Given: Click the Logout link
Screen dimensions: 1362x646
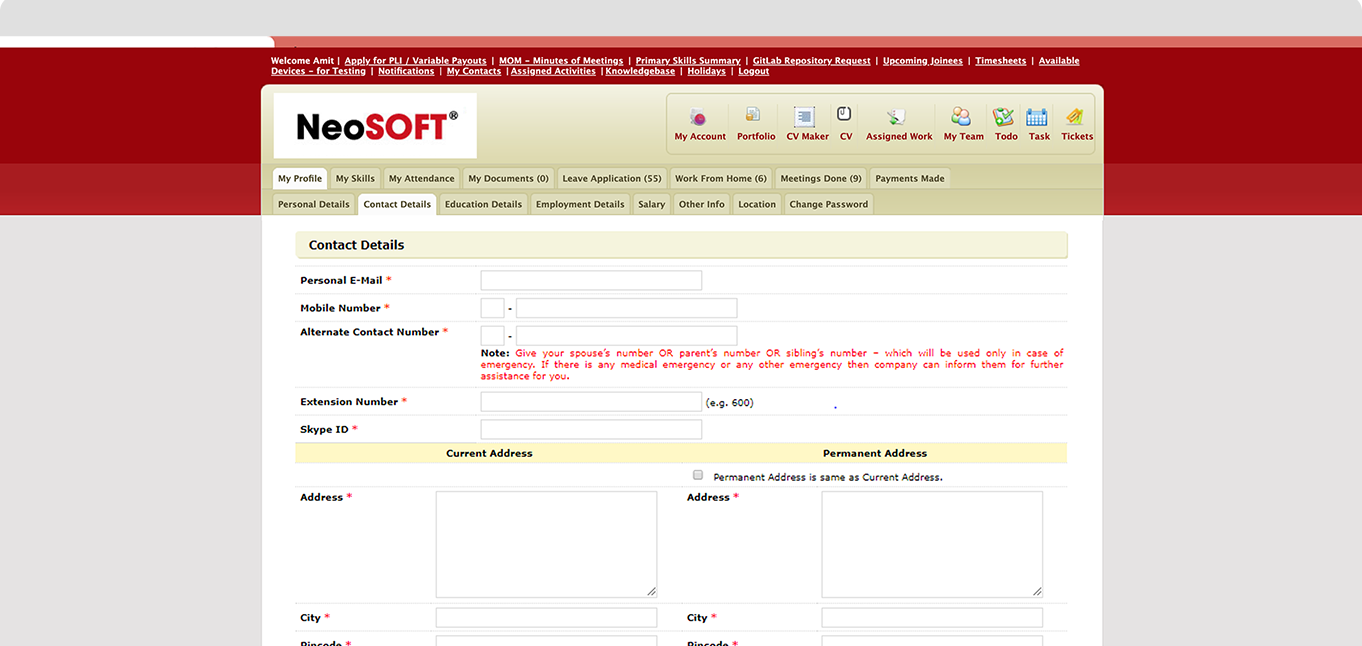Looking at the screenshot, I should [754, 71].
